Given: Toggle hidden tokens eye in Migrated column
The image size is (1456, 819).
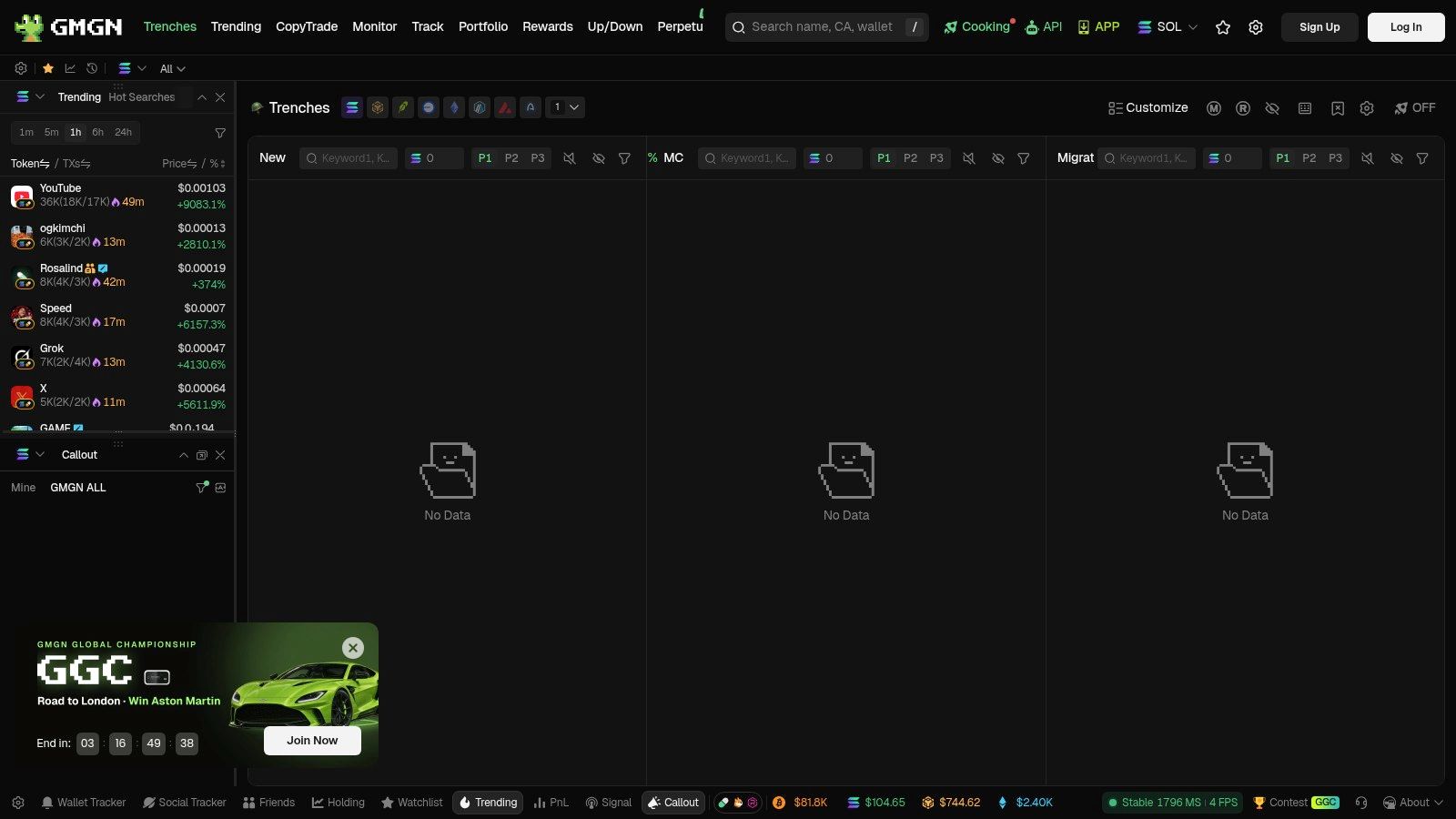Looking at the screenshot, I should 1397,158.
